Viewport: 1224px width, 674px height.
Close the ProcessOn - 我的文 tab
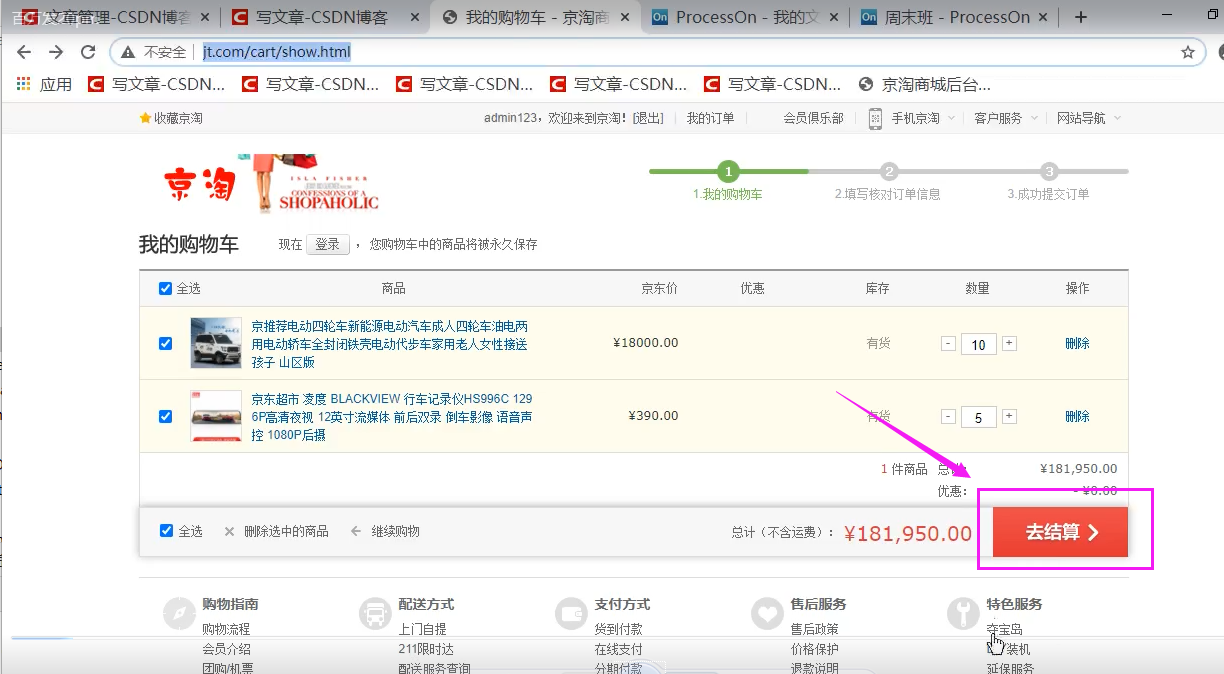point(836,17)
